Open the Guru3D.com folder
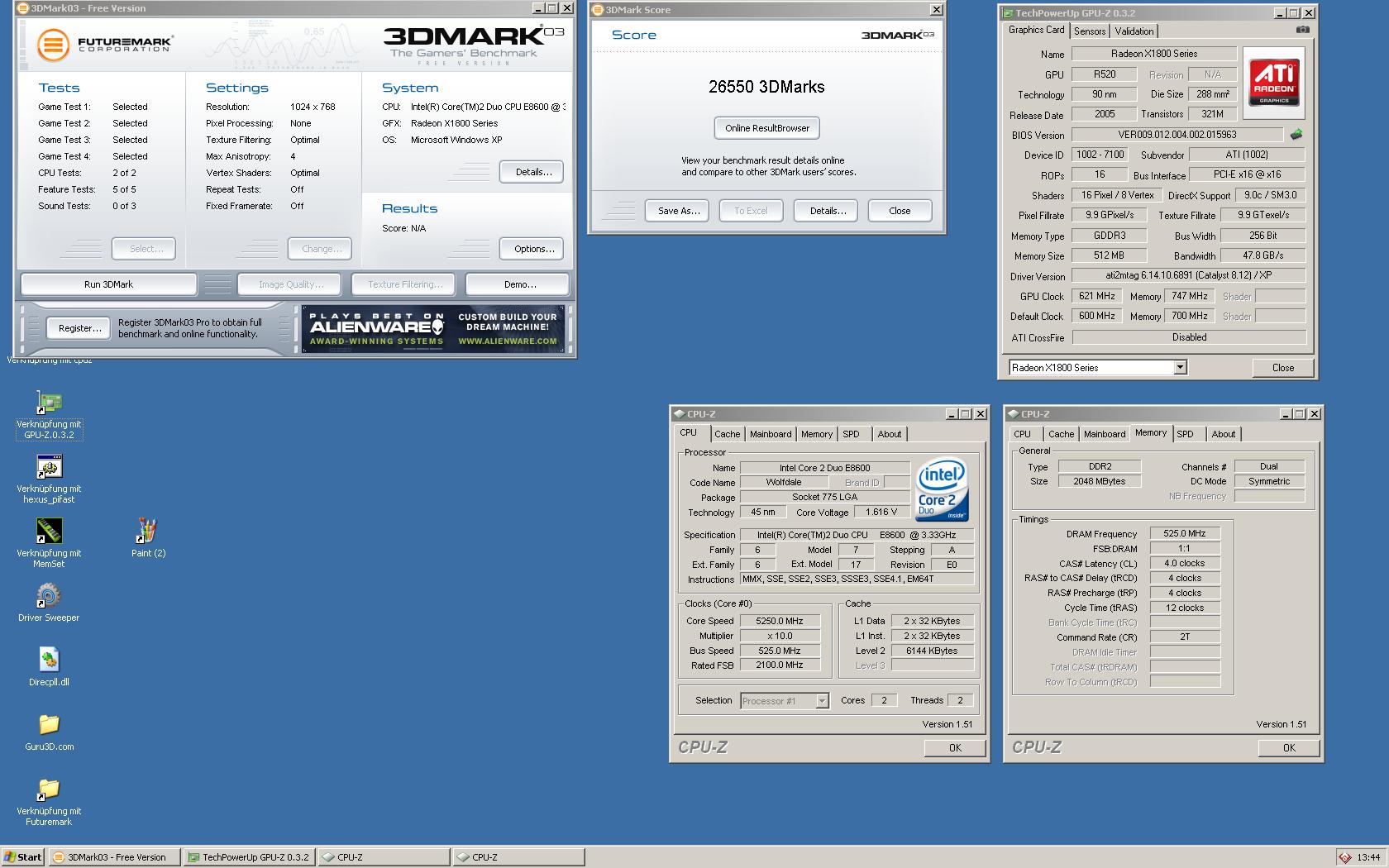The height and width of the screenshot is (868, 1389). pos(49,732)
